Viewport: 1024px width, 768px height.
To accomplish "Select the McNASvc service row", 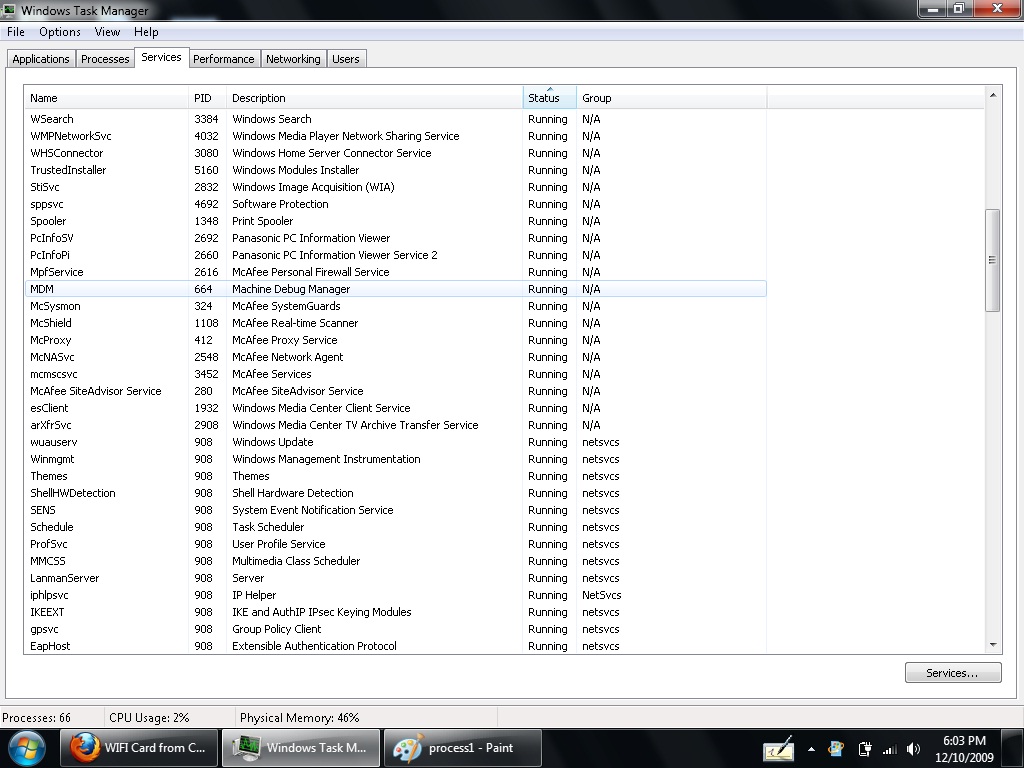I will pos(395,357).
